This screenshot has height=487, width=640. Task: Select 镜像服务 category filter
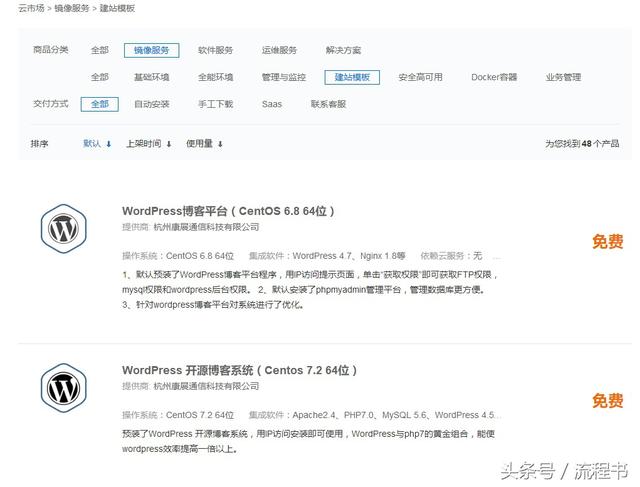click(151, 50)
